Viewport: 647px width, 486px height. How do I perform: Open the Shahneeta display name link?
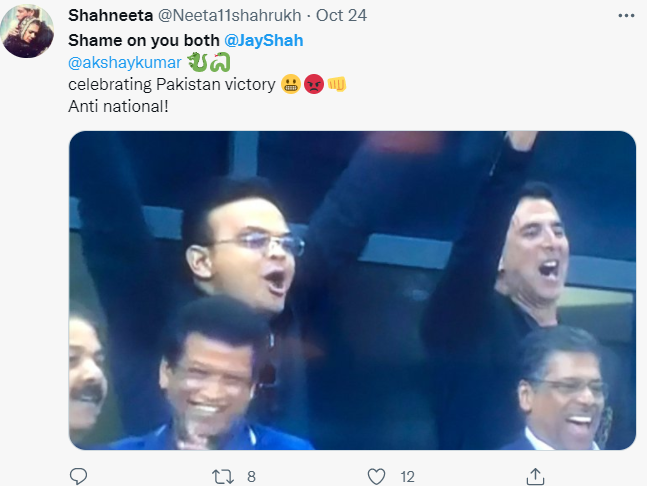(109, 17)
